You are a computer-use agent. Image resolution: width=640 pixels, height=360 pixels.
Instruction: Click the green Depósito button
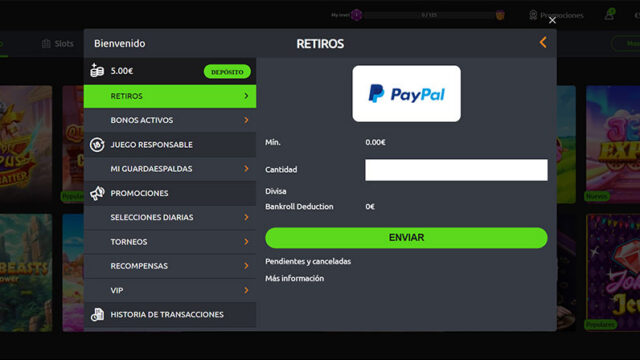tap(227, 71)
